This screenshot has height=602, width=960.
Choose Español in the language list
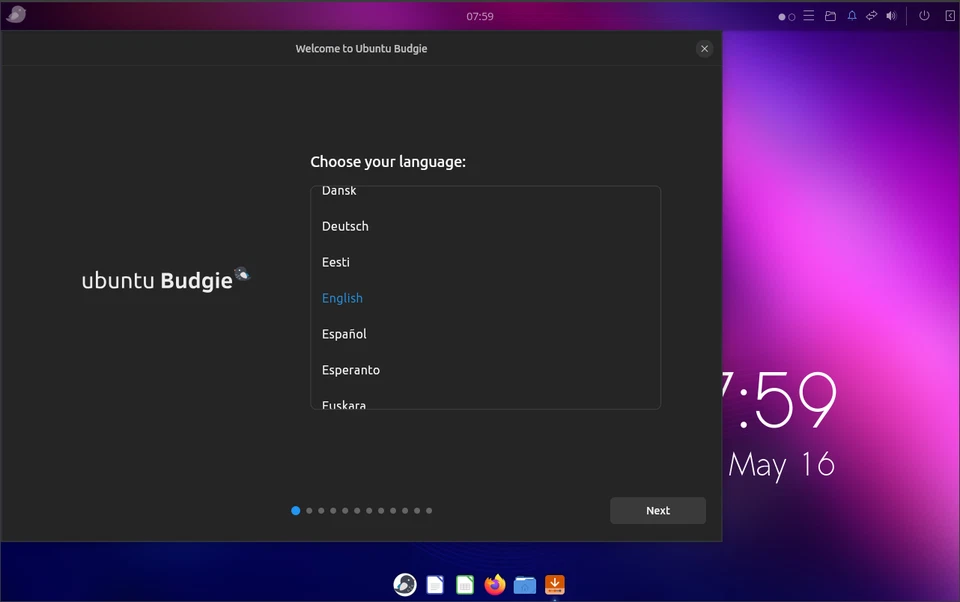click(344, 333)
